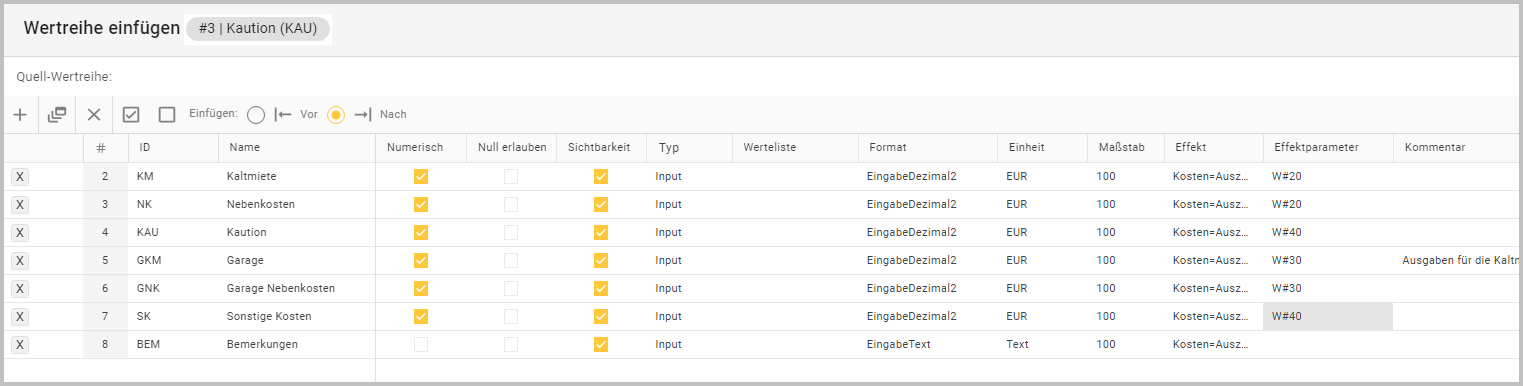Image resolution: width=1523 pixels, height=386 pixels.
Task: Click the plus icon to add row
Action: coord(20,115)
